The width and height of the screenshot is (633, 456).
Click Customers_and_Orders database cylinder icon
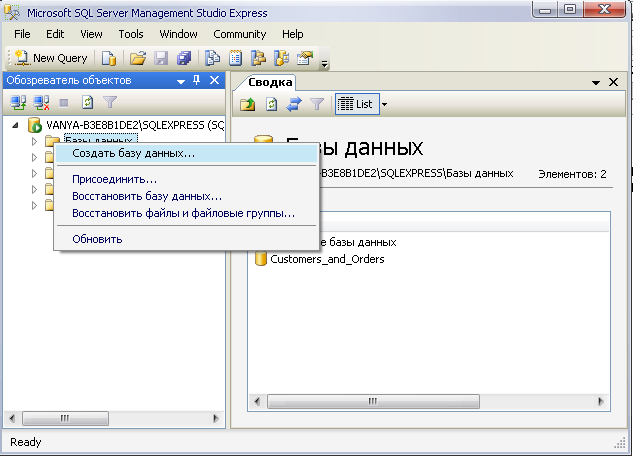[261, 259]
